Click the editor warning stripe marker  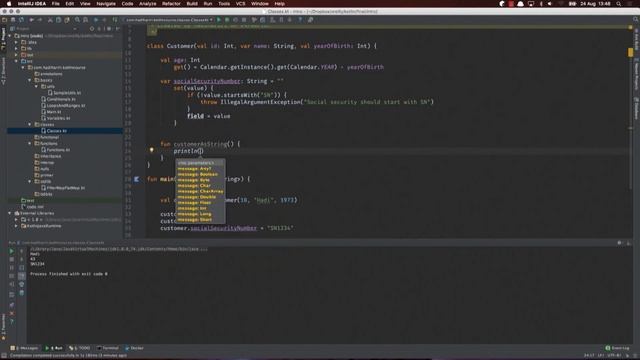[x=631, y=53]
